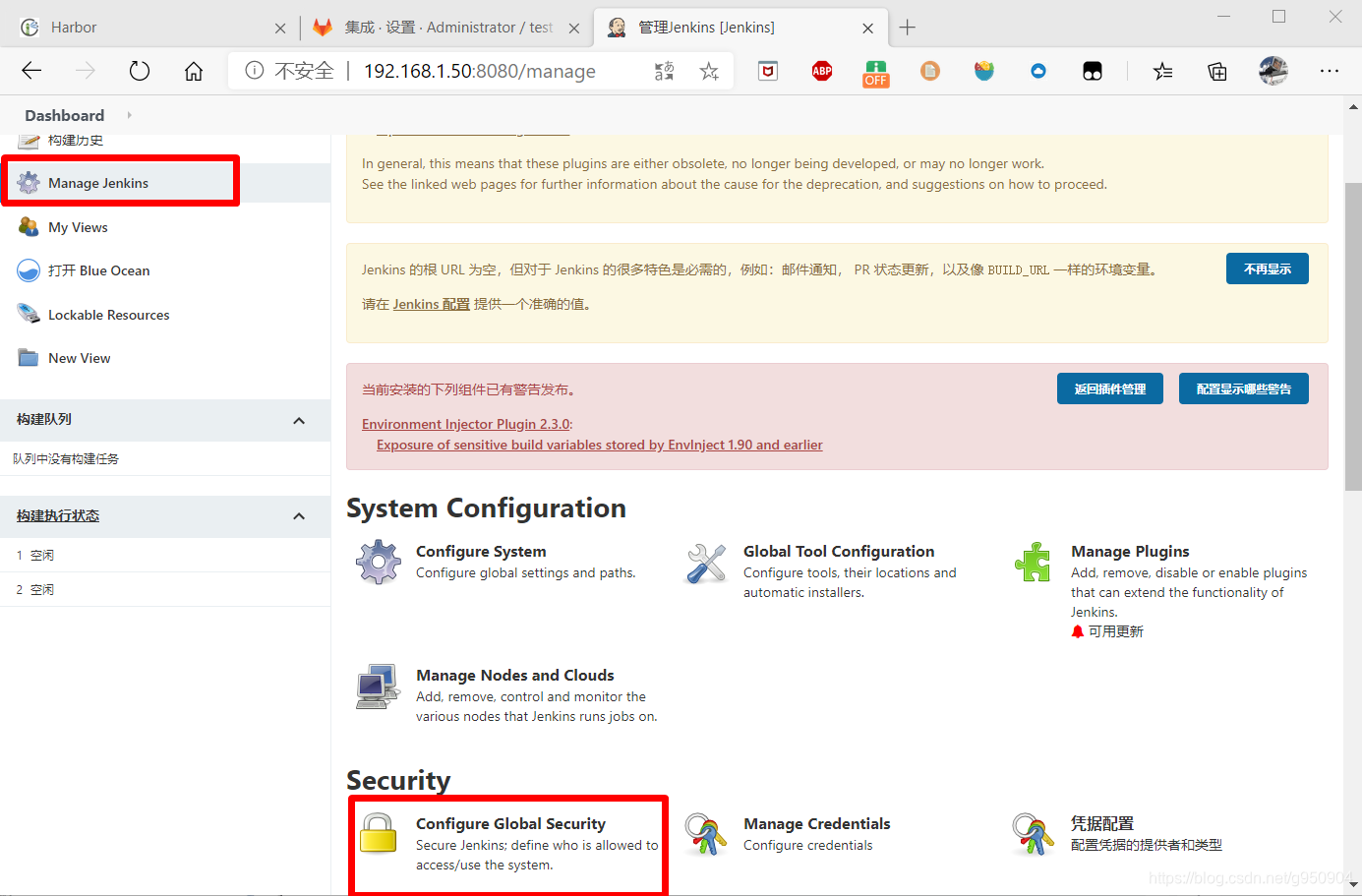The width and height of the screenshot is (1362, 896).
Task: Click the Manage Credentials keys icon
Action: tap(706, 834)
